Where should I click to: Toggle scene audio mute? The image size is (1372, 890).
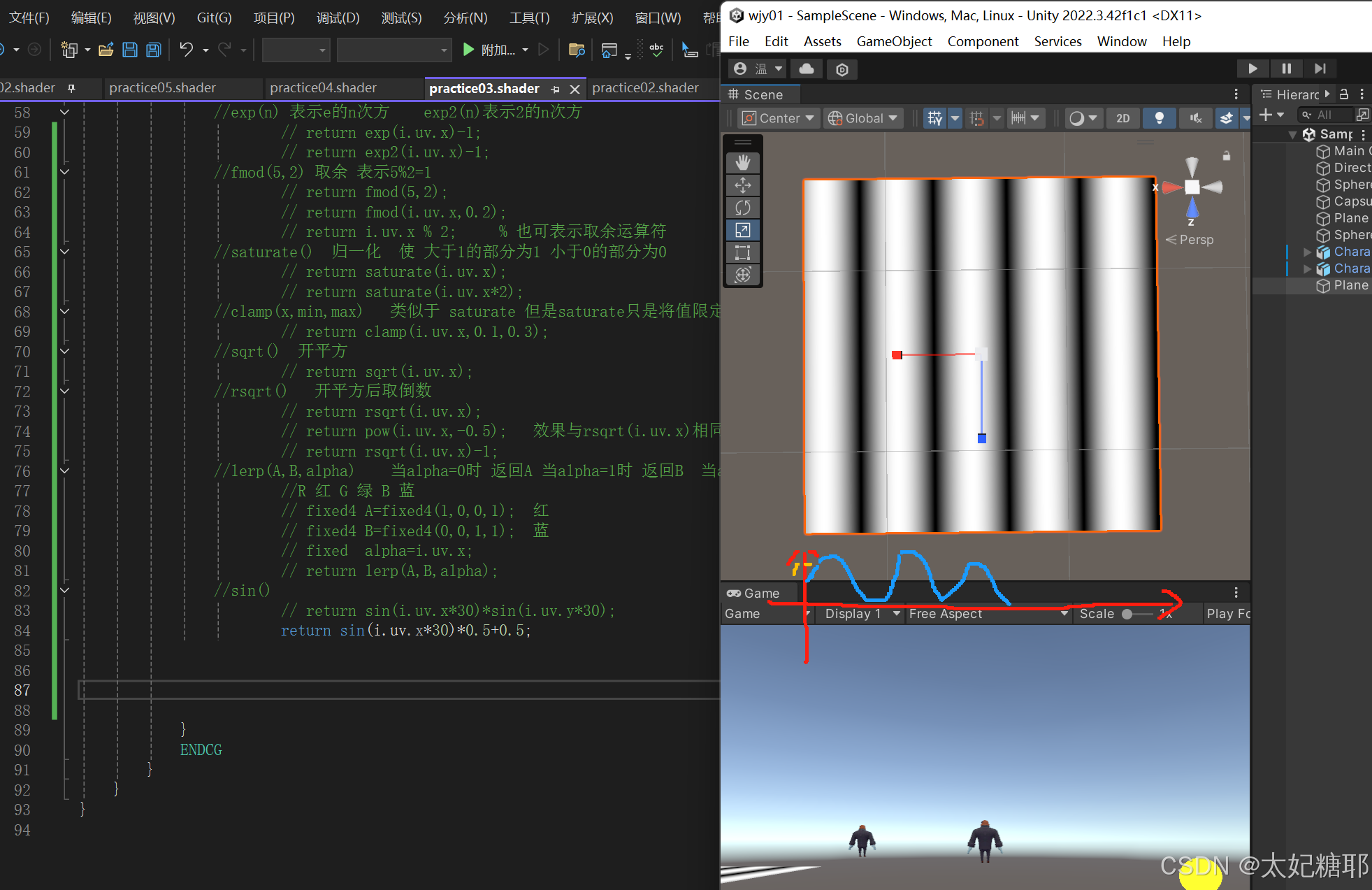point(1195,118)
